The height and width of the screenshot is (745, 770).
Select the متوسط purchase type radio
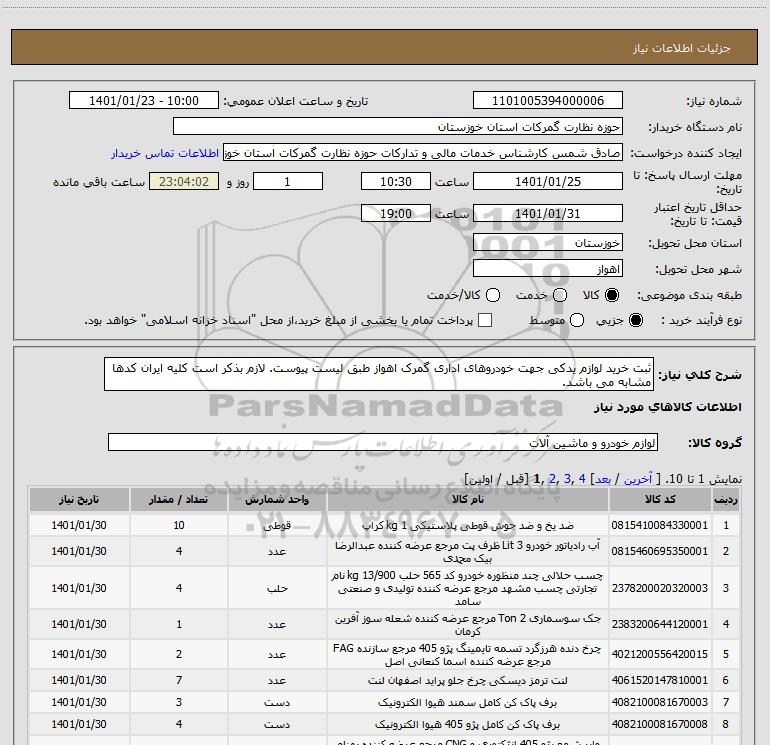coord(577,320)
